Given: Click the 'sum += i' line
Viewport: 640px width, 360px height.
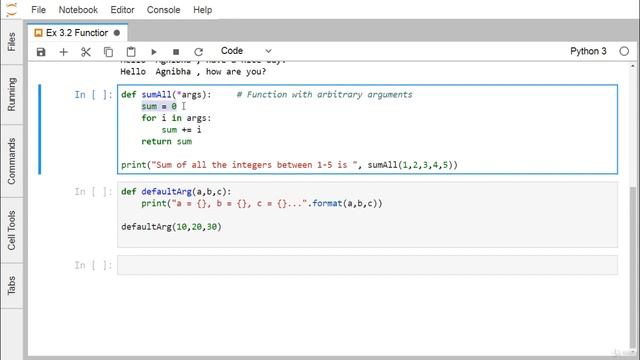Looking at the screenshot, I should point(182,130).
